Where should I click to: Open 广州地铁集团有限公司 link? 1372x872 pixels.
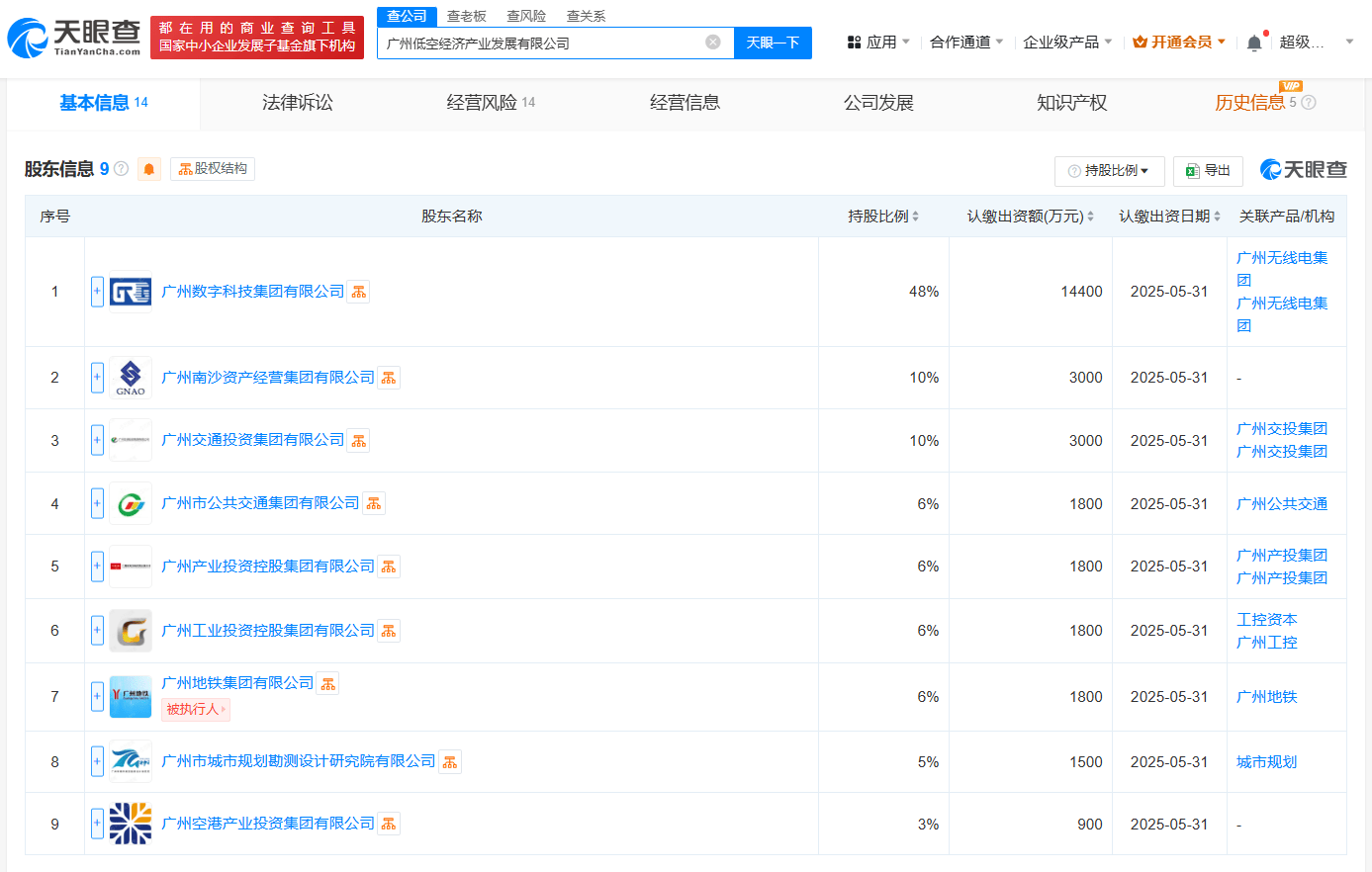(x=237, y=683)
